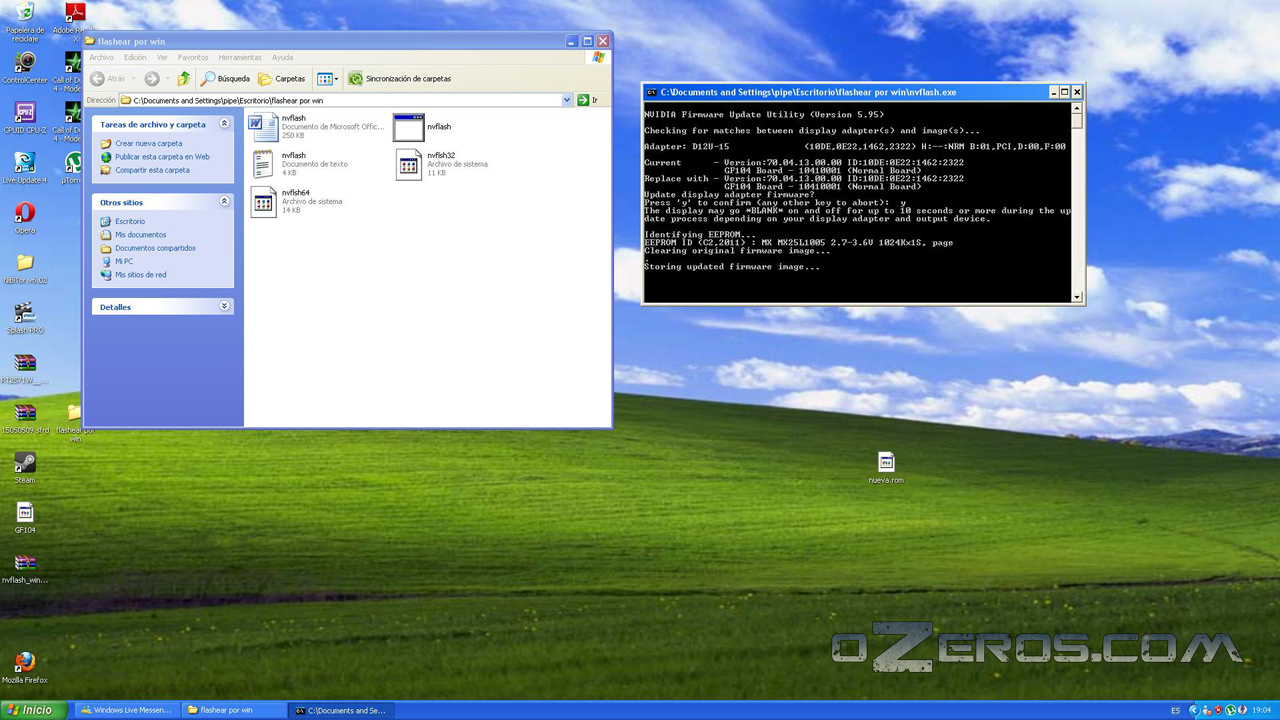Open the Archivo menu
This screenshot has height=720, width=1280.
pyautogui.click(x=101, y=58)
